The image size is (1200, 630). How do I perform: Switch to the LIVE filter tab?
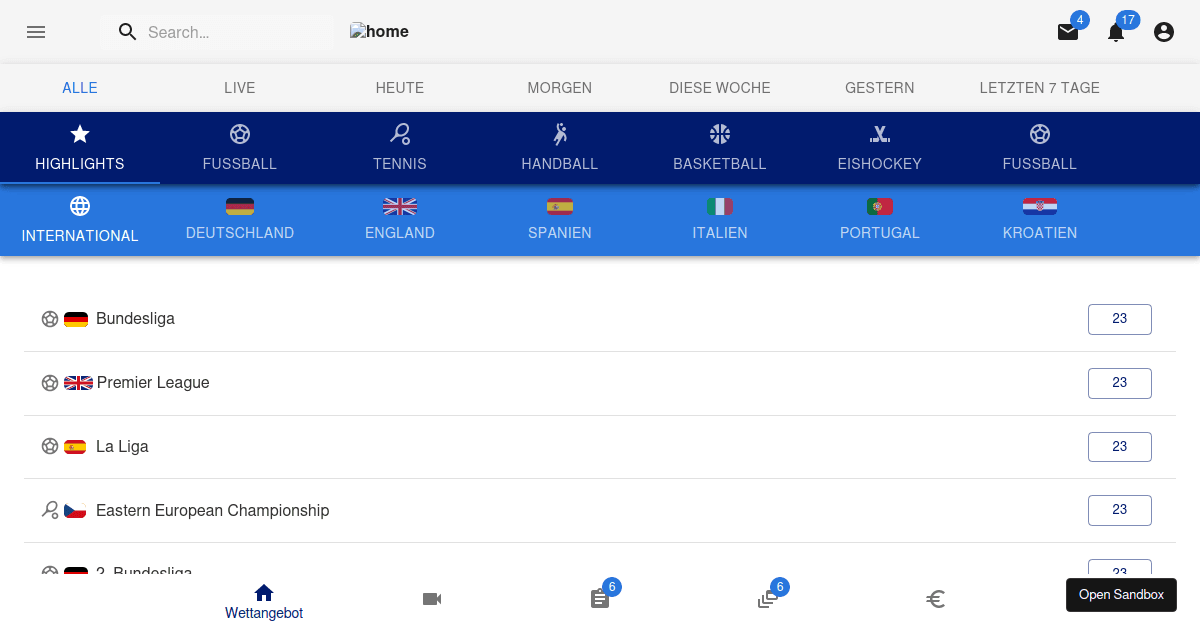(x=240, y=88)
